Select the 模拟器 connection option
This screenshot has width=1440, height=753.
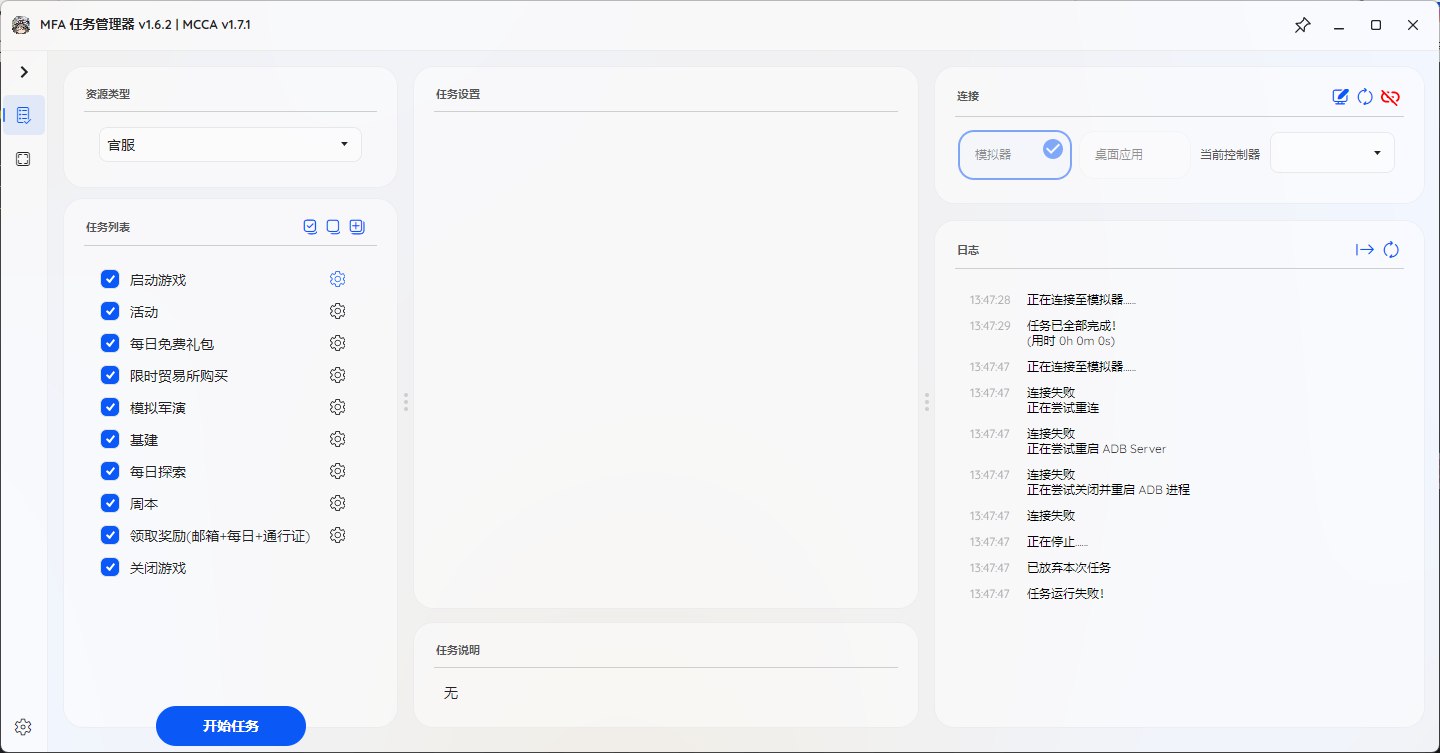1014,154
